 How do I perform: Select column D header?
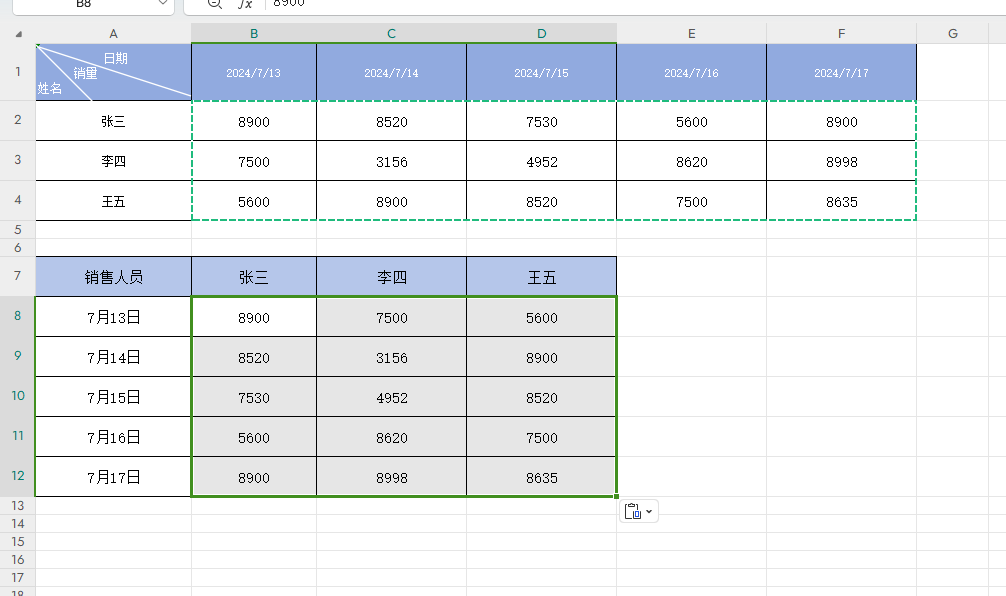point(541,33)
